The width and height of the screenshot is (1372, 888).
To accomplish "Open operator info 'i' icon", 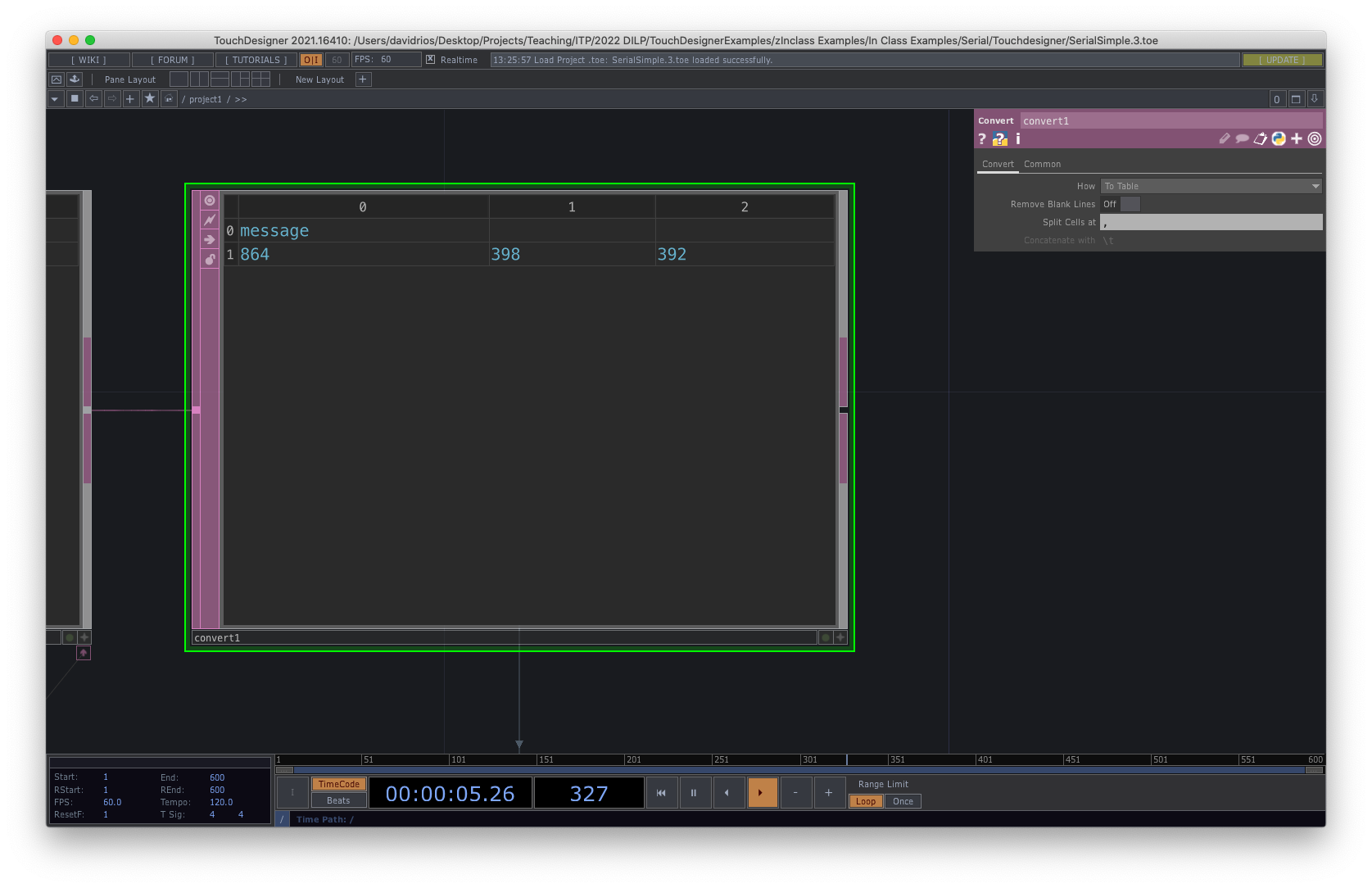I will (1018, 139).
